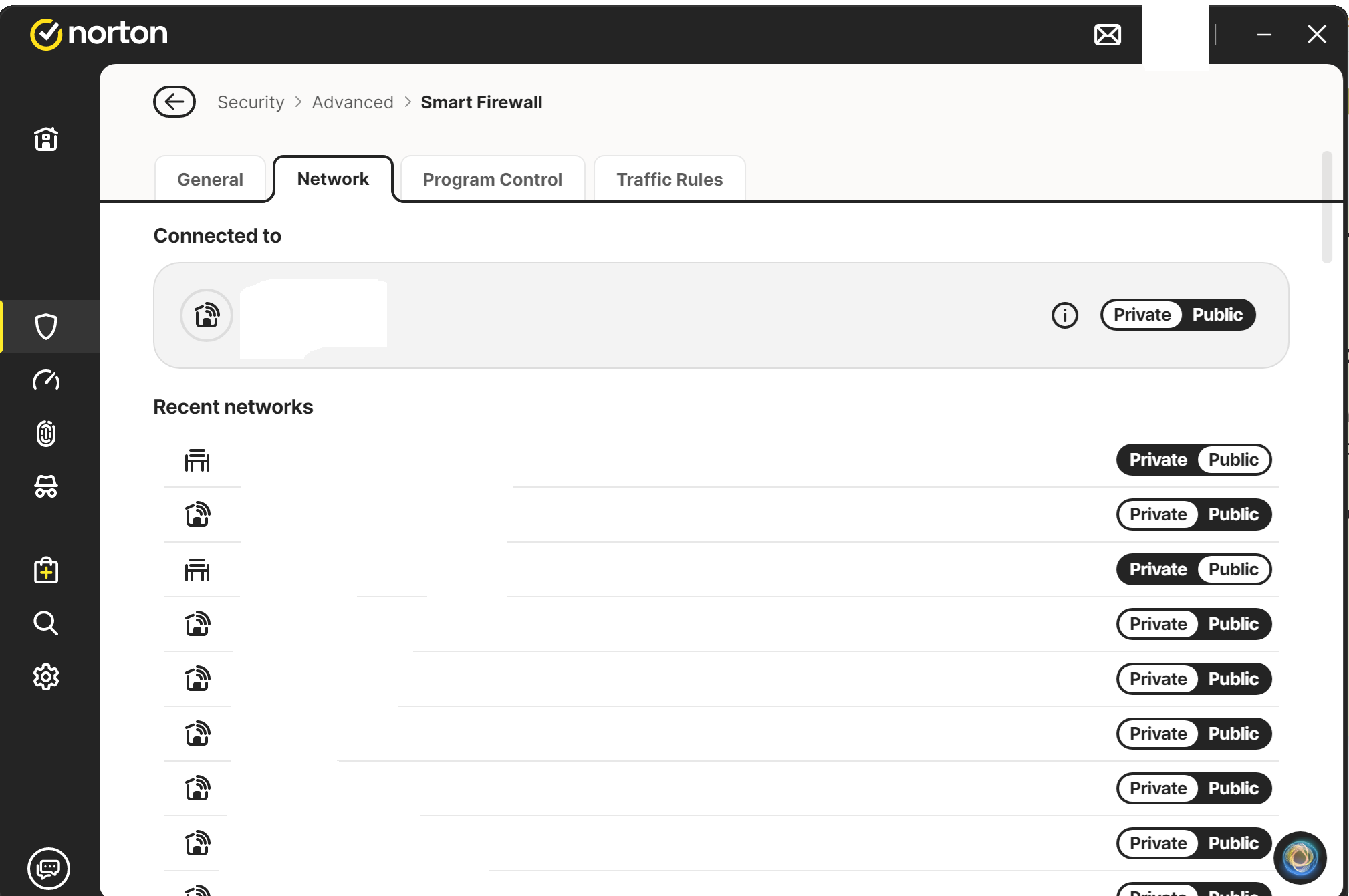Set second recent network to Public

(x=1233, y=514)
